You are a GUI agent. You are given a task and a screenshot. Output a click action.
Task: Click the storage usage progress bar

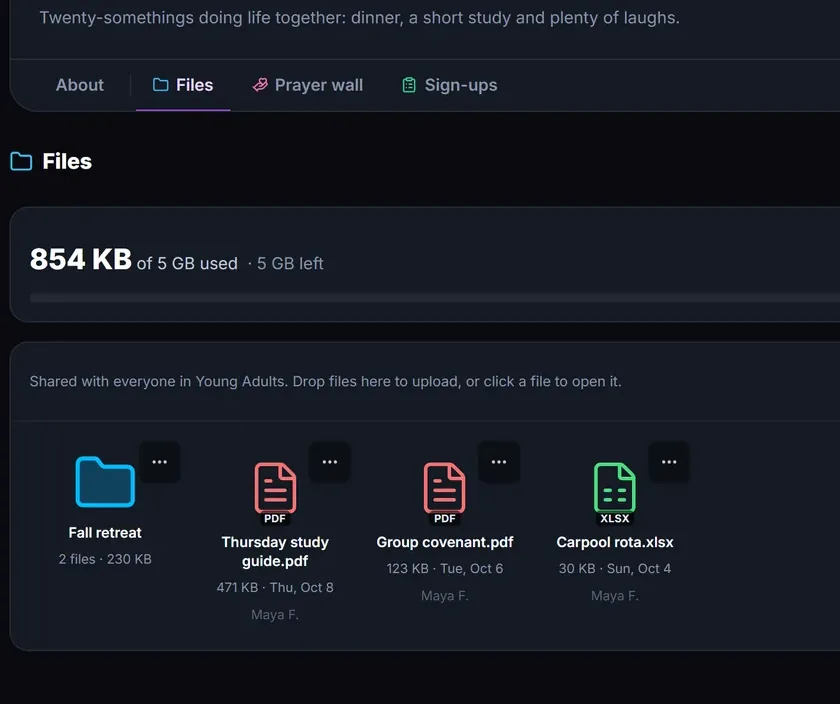(435, 298)
